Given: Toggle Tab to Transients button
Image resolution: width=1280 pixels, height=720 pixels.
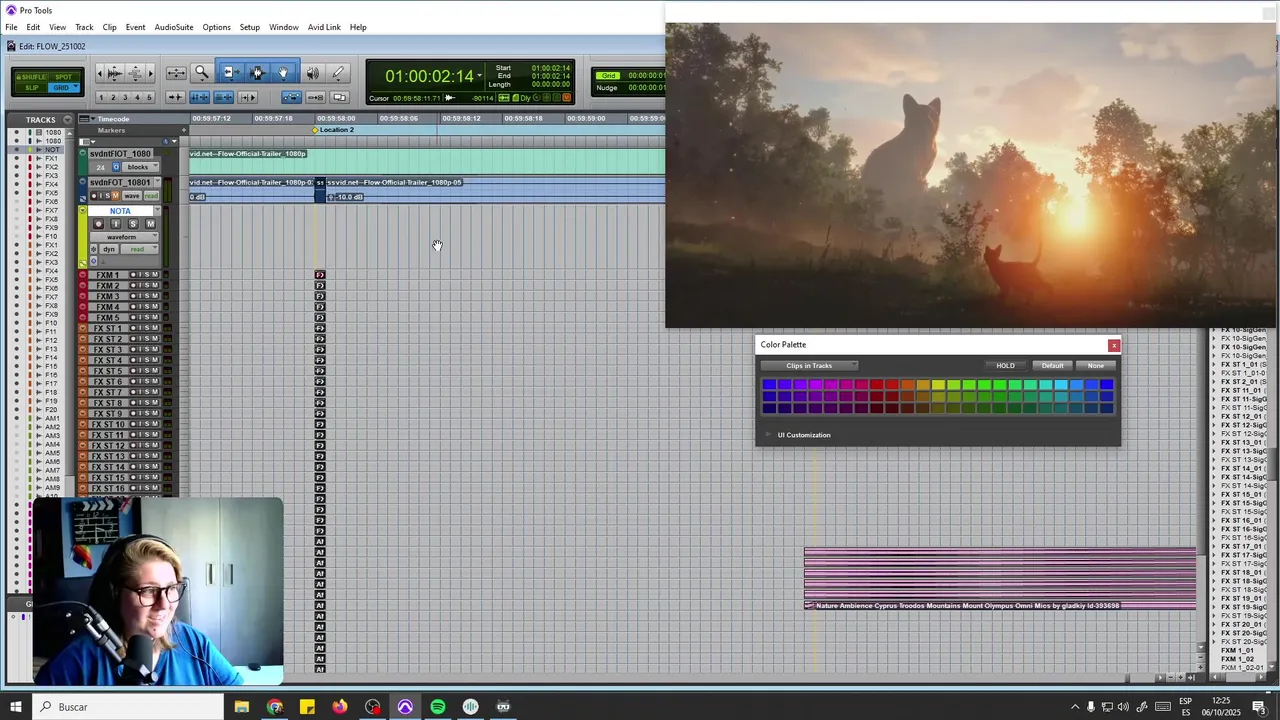Looking at the screenshot, I should pyautogui.click(x=176, y=97).
